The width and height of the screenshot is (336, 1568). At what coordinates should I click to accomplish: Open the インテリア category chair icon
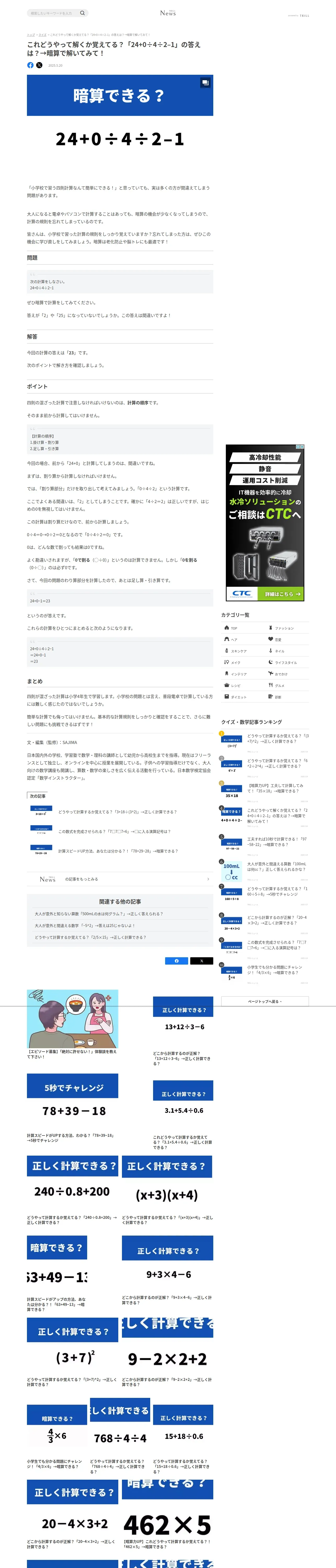click(x=227, y=674)
